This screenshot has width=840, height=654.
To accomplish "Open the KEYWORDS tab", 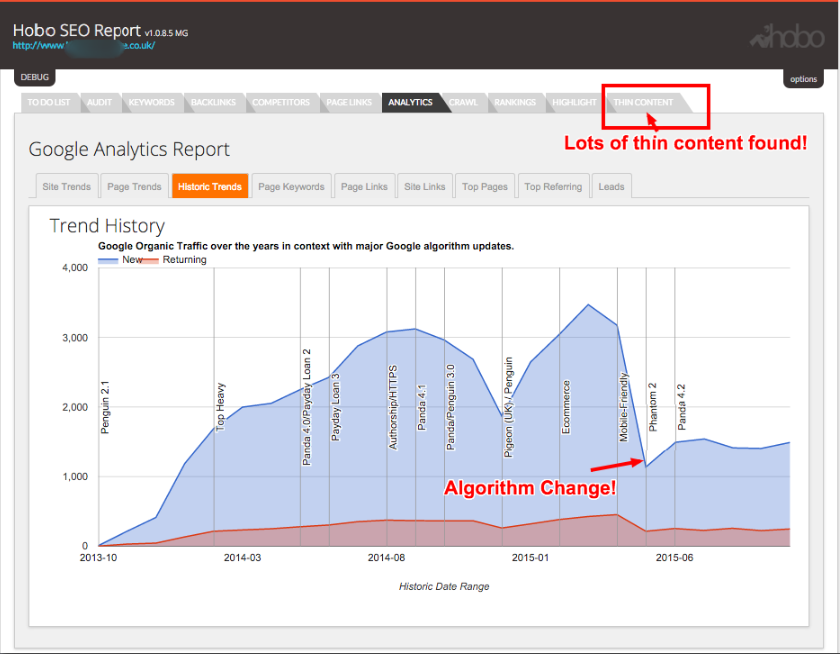I will (152, 102).
